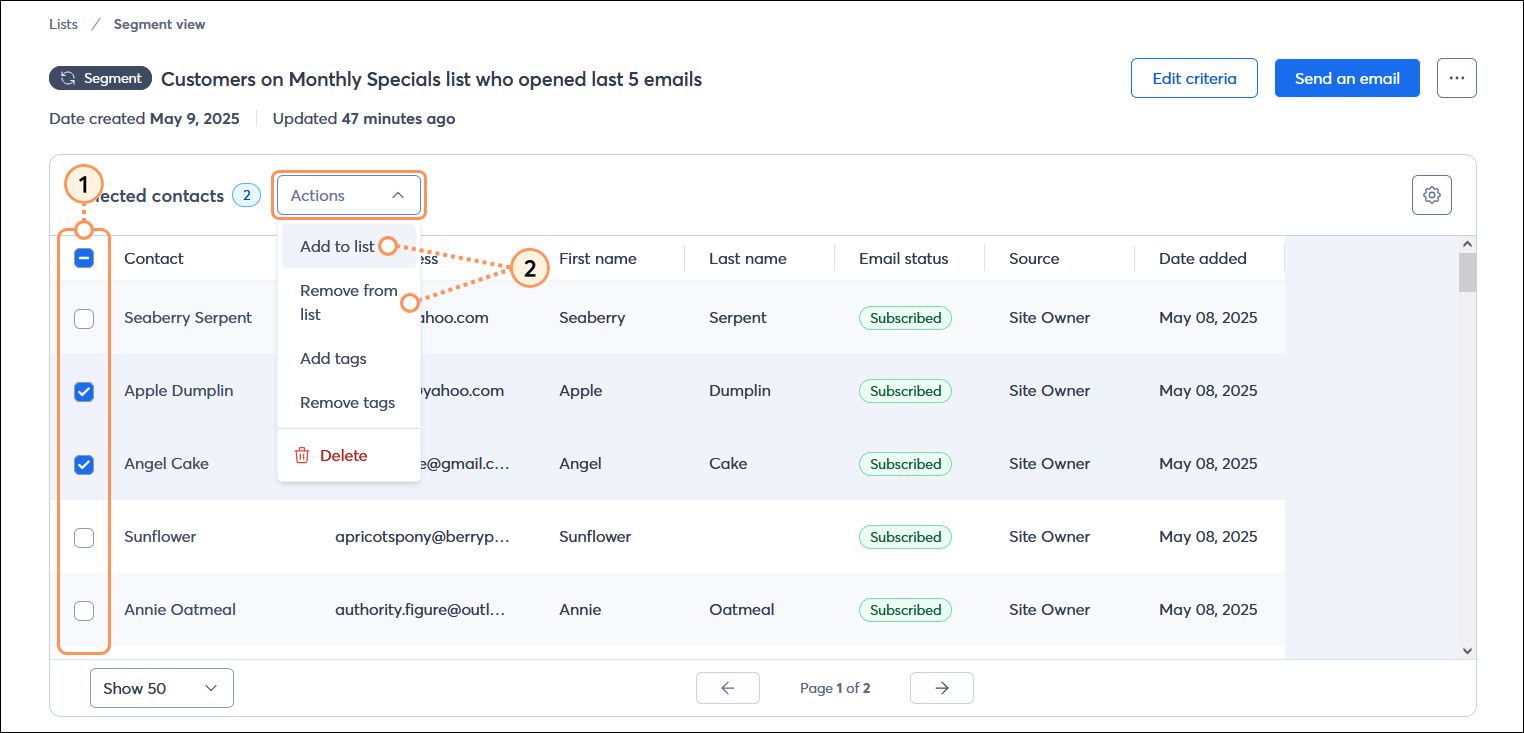Sort by the Last name column header
1524x733 pixels.
pos(748,258)
